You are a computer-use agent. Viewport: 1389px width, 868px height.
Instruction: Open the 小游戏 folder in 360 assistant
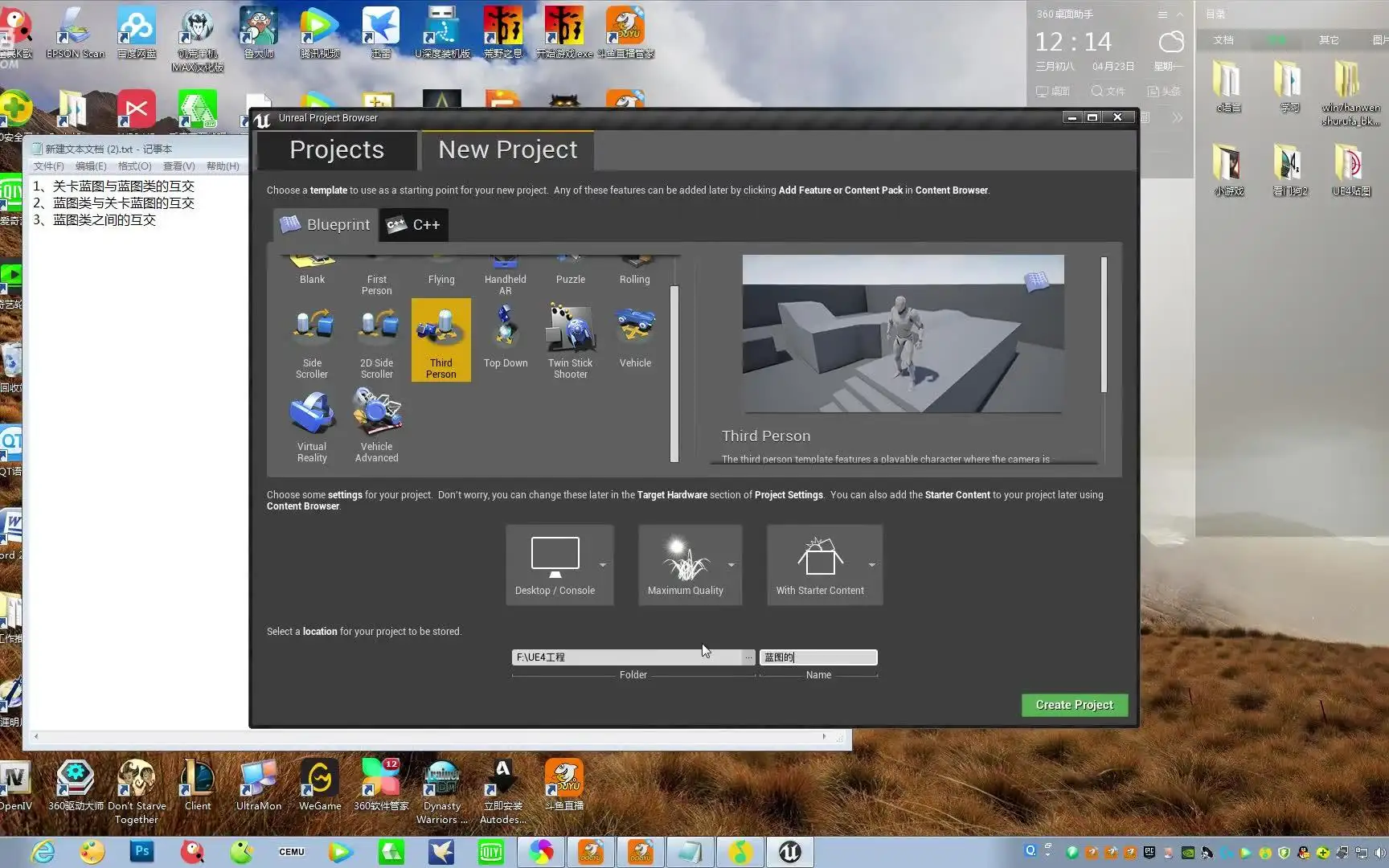pos(1228,170)
